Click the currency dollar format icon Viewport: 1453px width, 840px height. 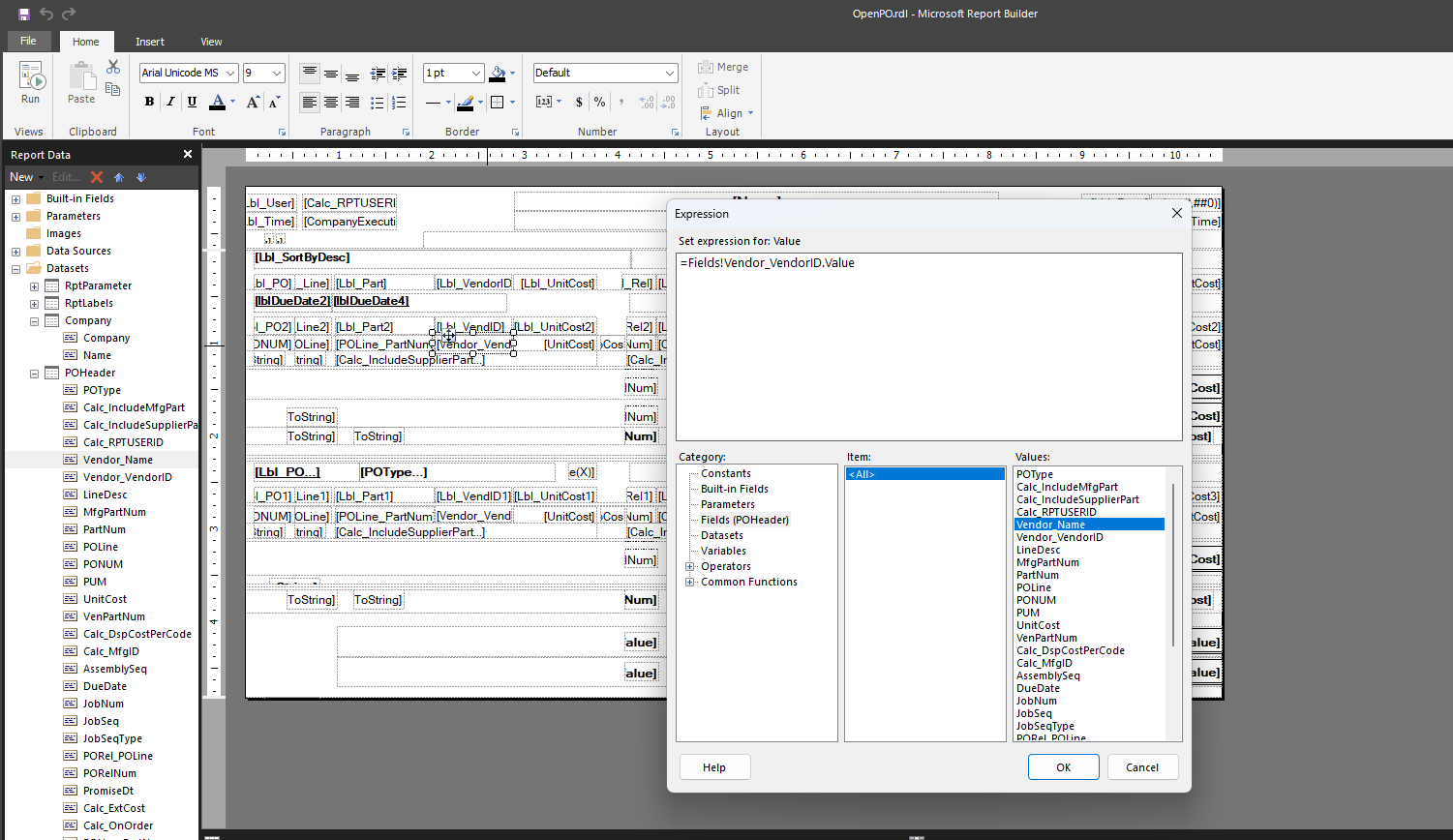(x=579, y=103)
